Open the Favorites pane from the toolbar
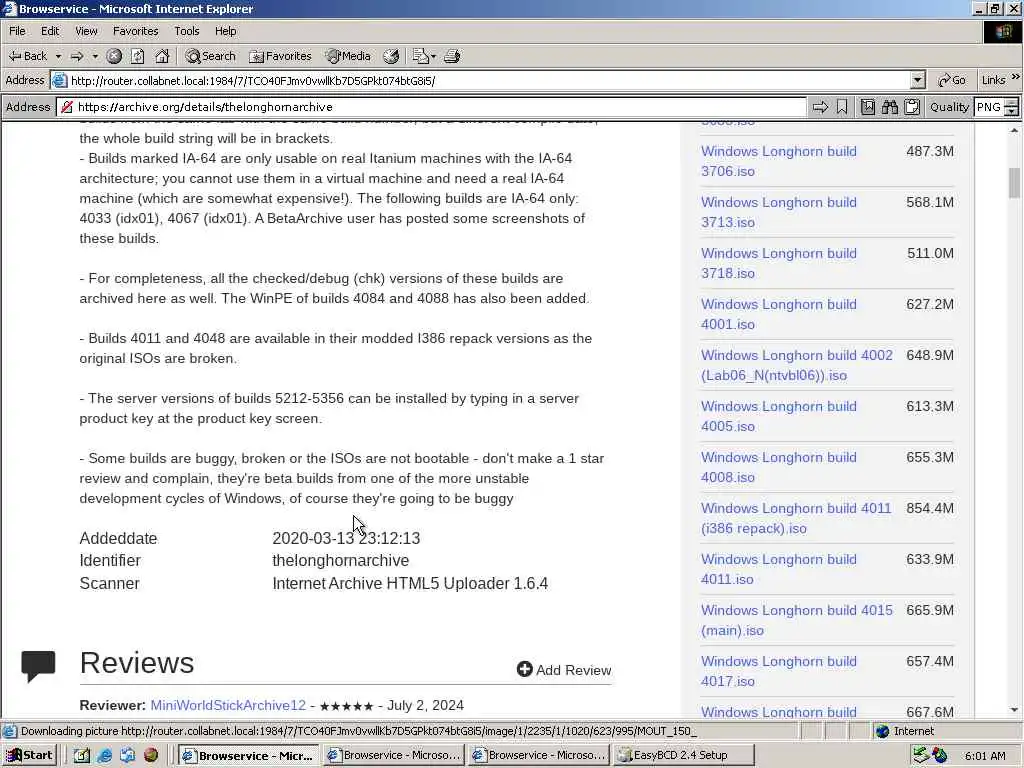 [281, 56]
